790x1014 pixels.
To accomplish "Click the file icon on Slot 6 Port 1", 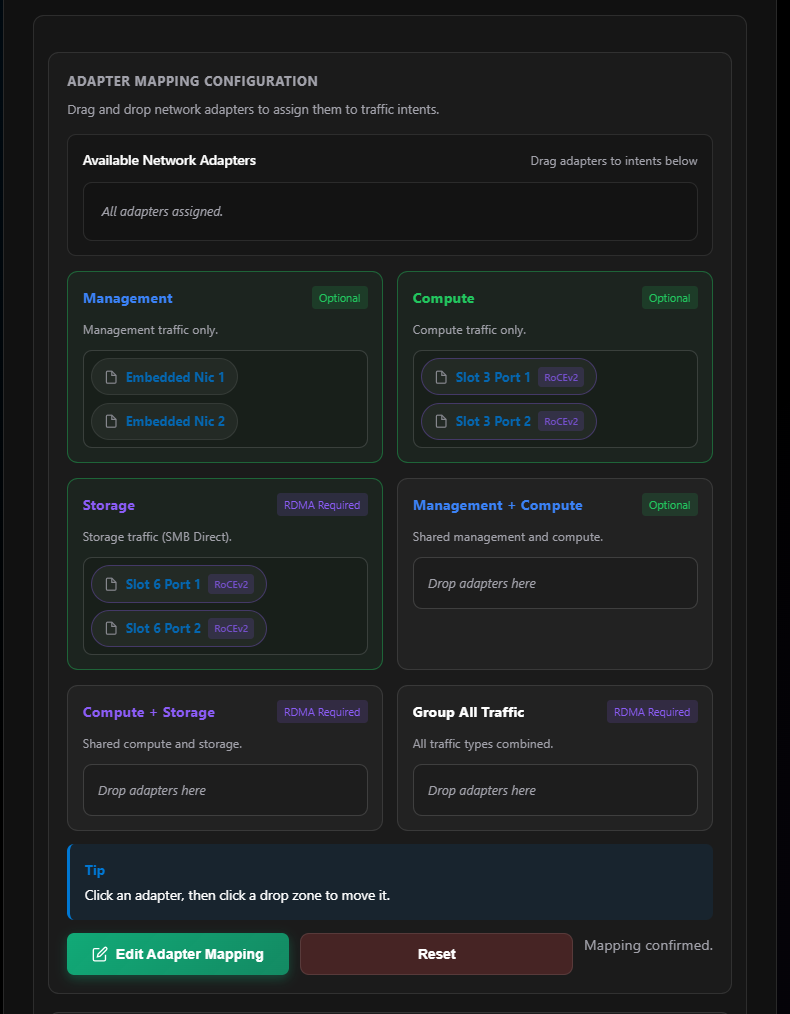I will point(112,584).
